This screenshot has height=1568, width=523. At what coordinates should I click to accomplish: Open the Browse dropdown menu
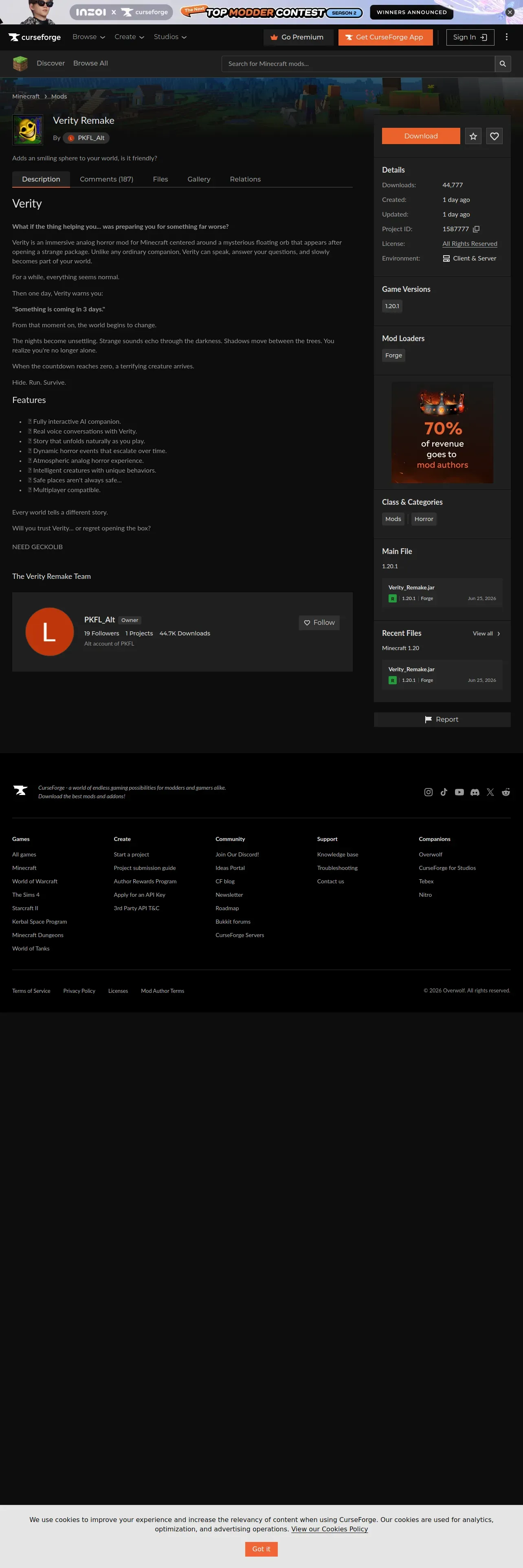89,37
